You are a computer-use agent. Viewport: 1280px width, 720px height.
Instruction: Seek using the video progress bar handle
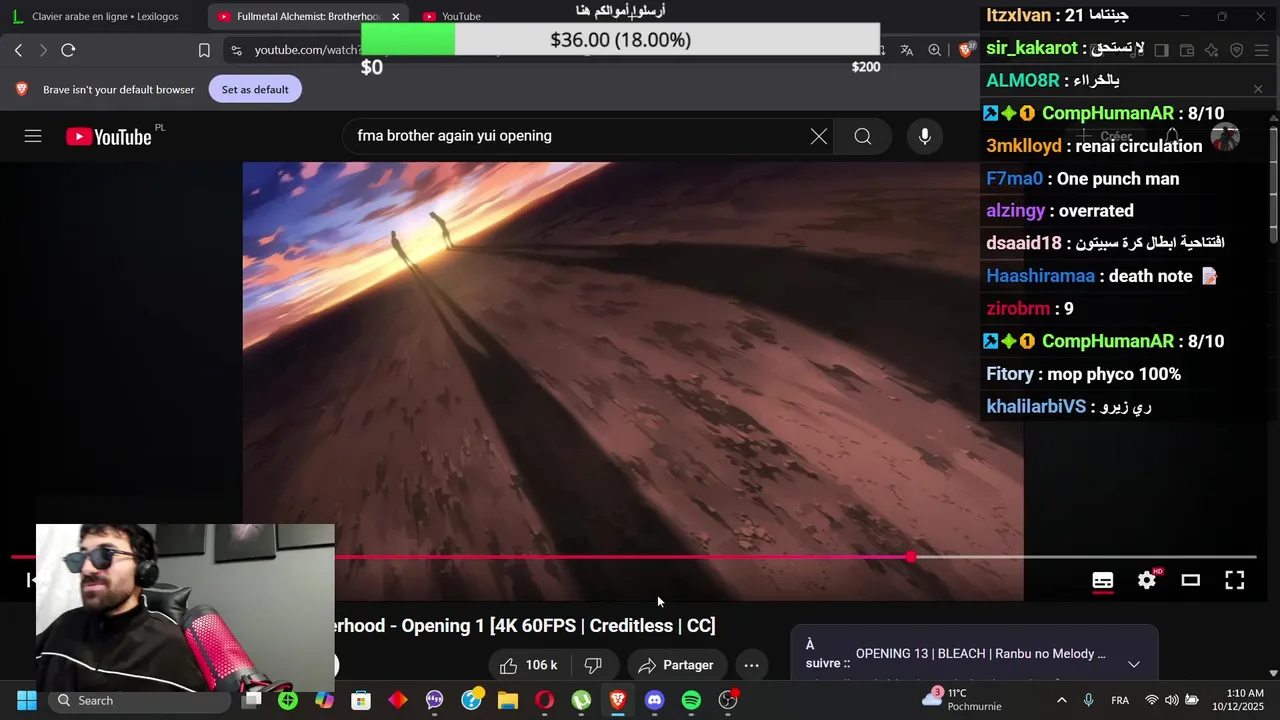tap(911, 557)
